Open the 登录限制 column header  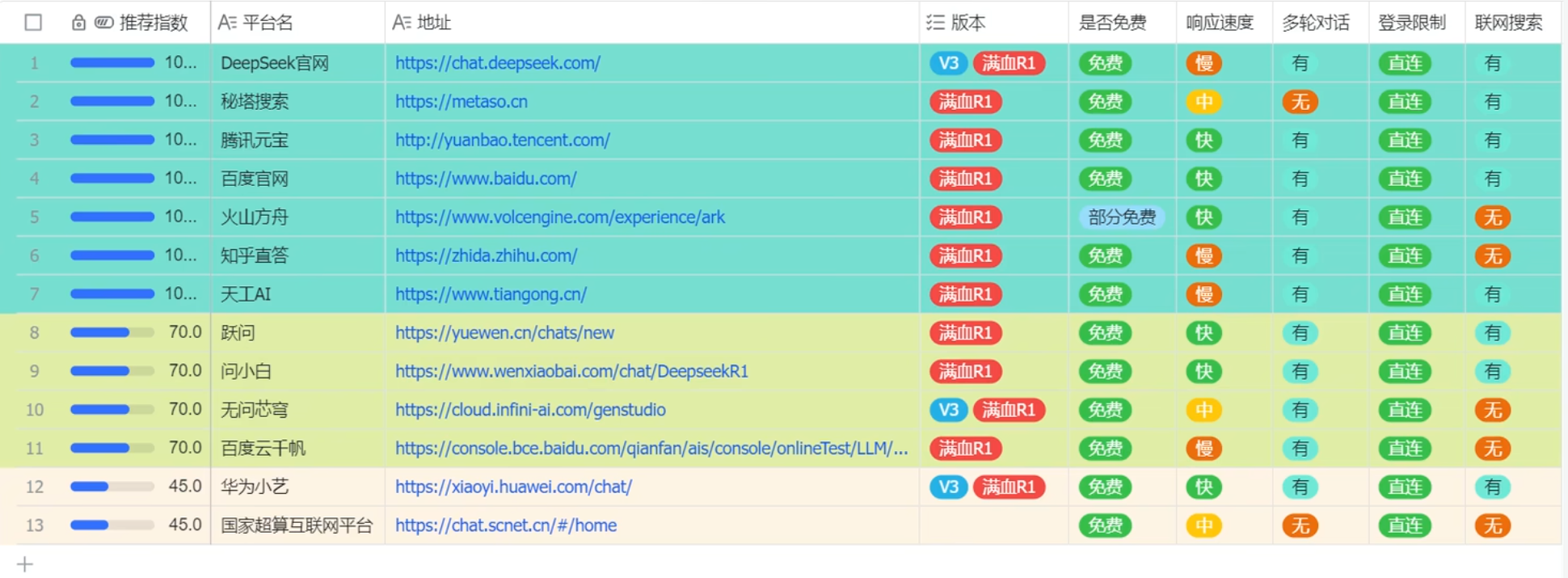[1416, 23]
